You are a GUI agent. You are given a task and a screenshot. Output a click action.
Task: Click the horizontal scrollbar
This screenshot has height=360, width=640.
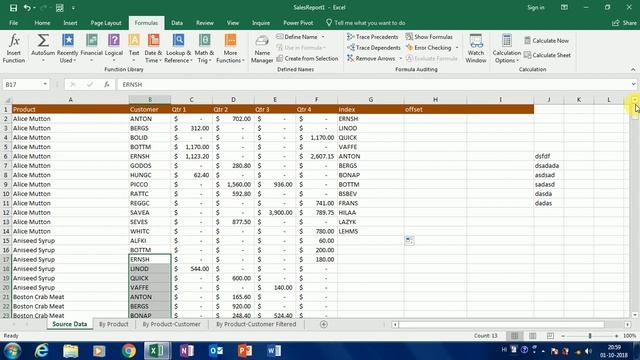[501, 324]
